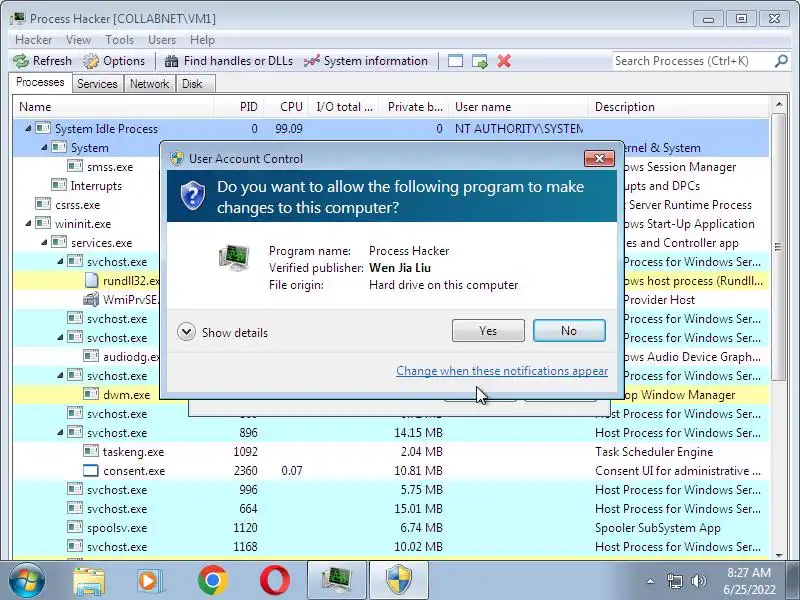Click the red X terminate icon

(x=504, y=61)
